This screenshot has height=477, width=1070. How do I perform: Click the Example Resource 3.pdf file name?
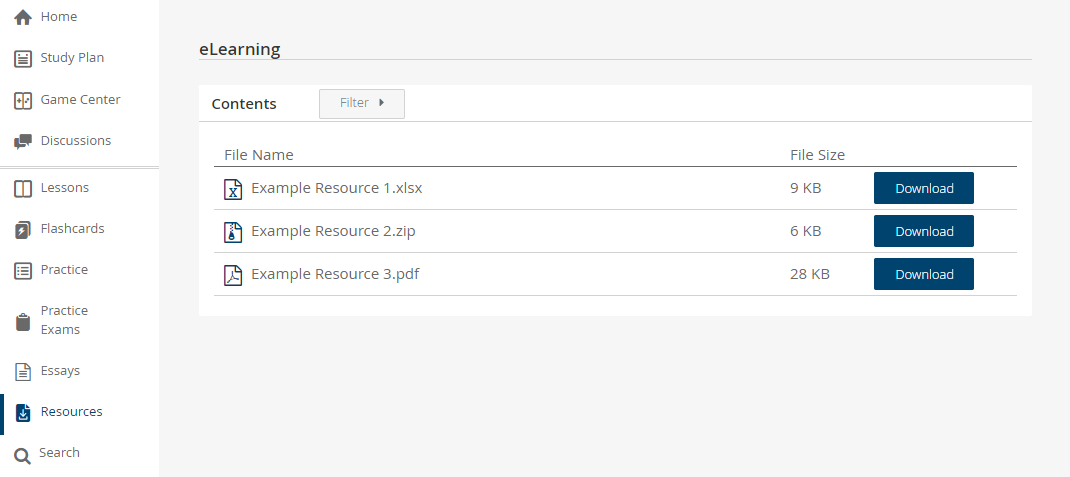[335, 274]
